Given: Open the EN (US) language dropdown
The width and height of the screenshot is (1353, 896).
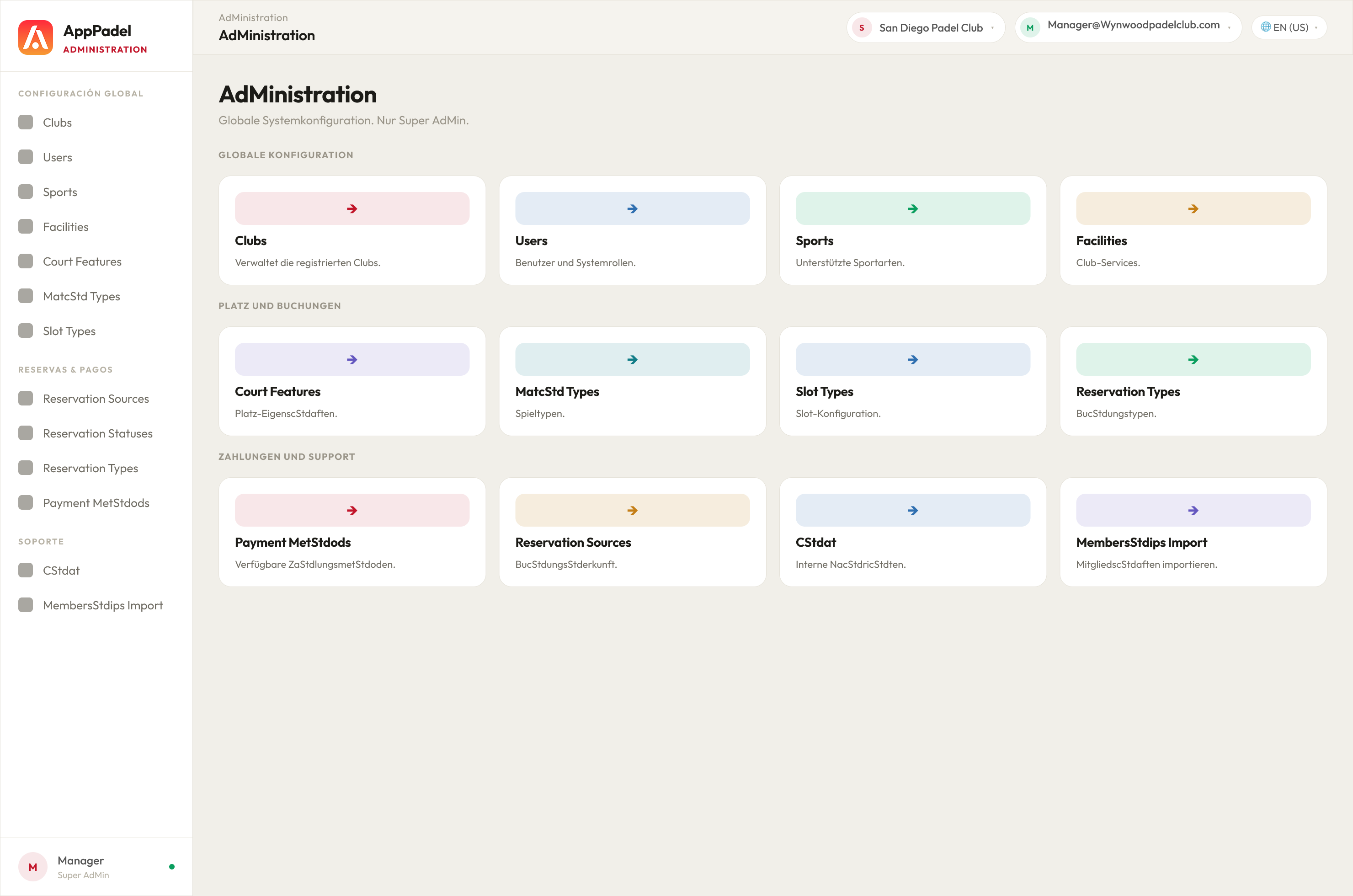Looking at the screenshot, I should point(1289,27).
